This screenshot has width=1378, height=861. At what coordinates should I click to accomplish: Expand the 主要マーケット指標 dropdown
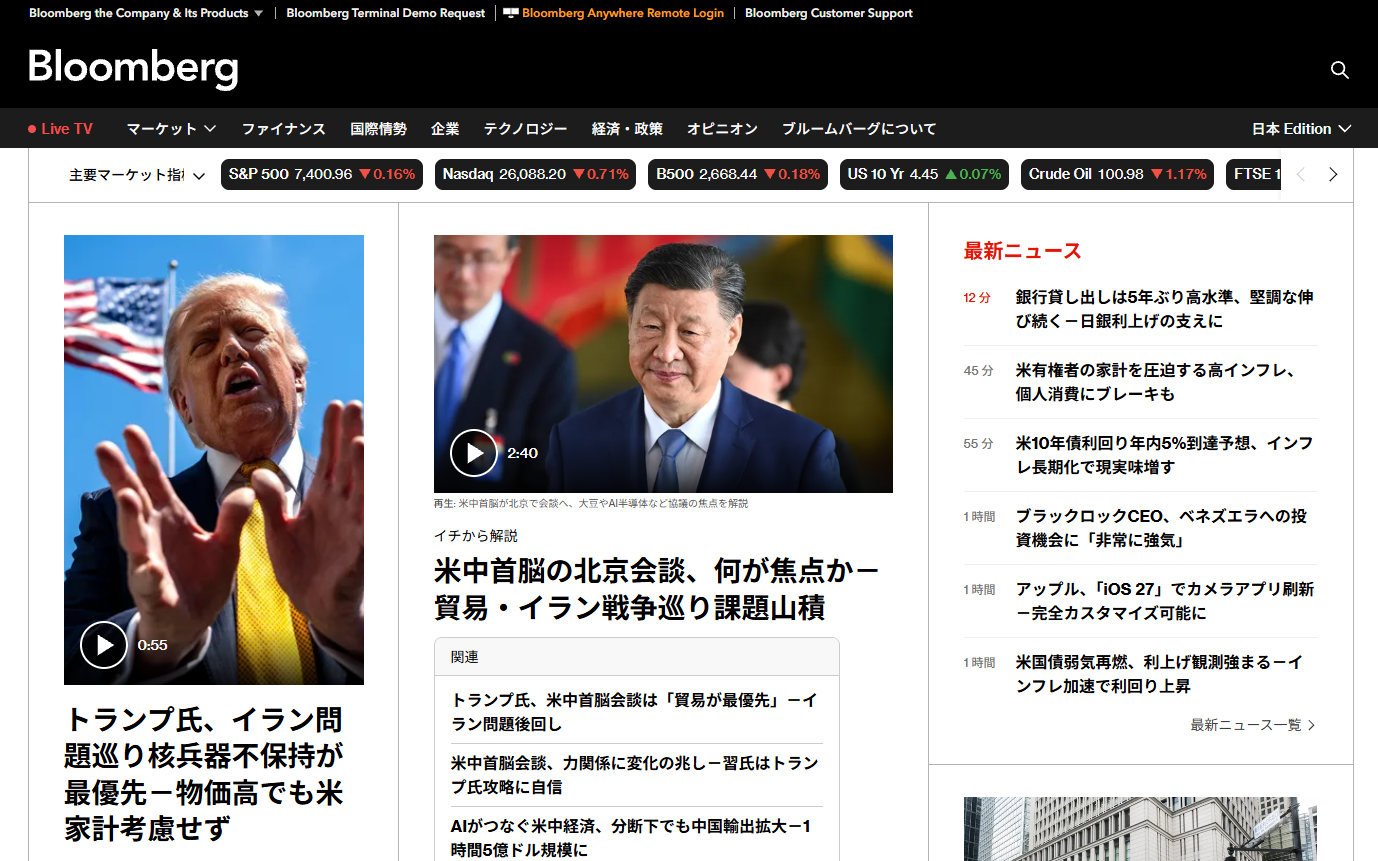point(137,175)
